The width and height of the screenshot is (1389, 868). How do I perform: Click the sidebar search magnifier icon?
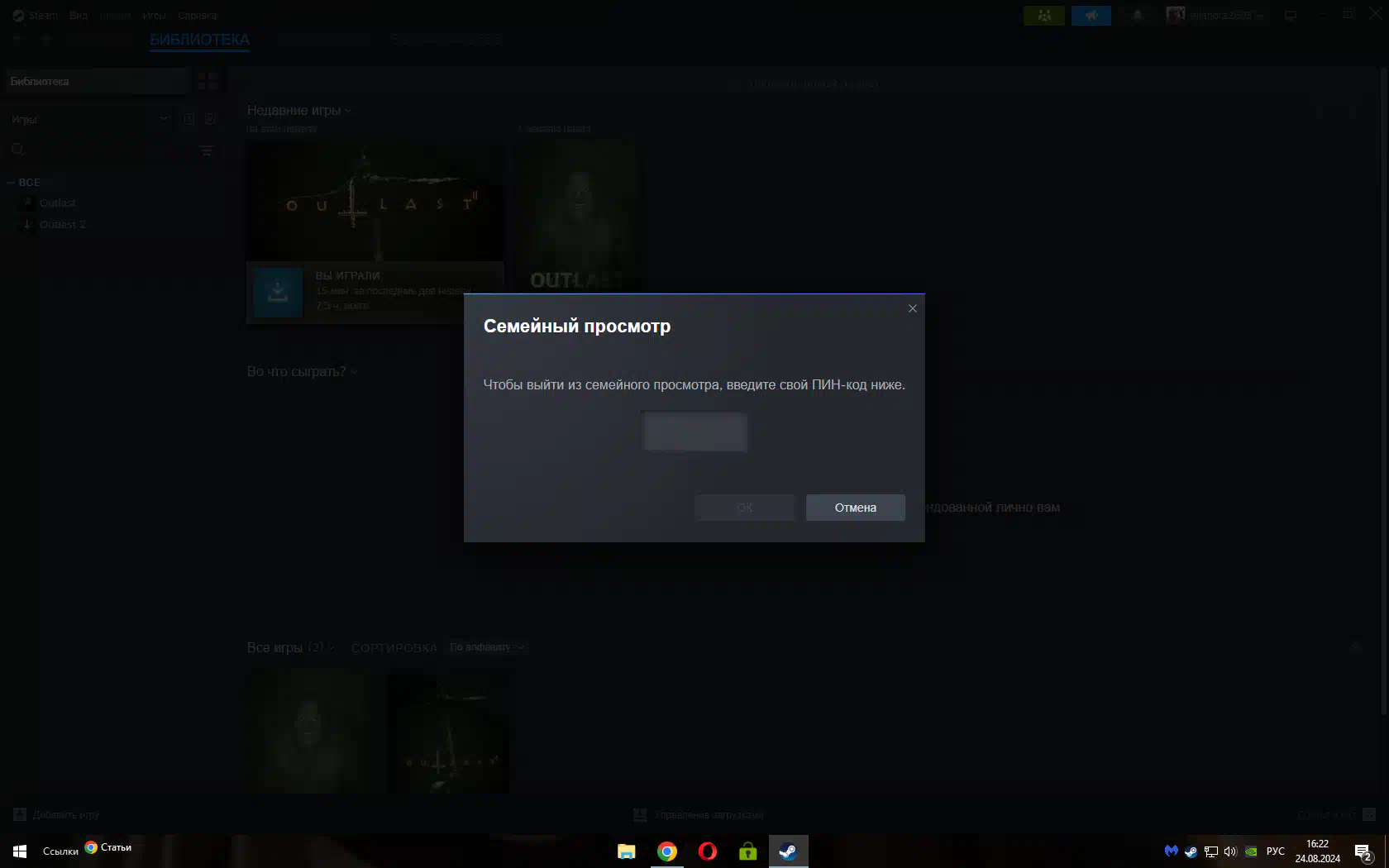pyautogui.click(x=17, y=150)
